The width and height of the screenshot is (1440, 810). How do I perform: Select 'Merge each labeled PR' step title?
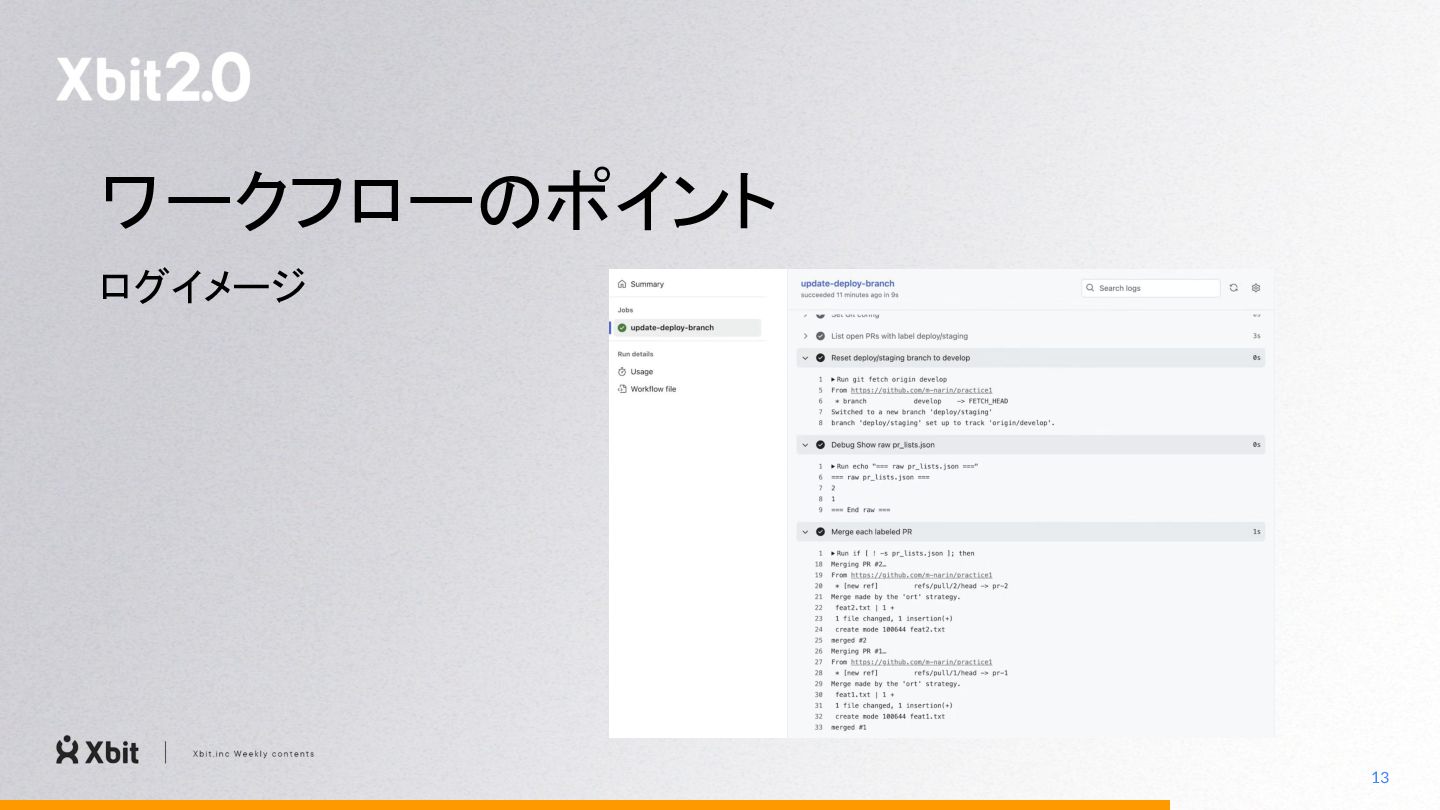(x=871, y=532)
